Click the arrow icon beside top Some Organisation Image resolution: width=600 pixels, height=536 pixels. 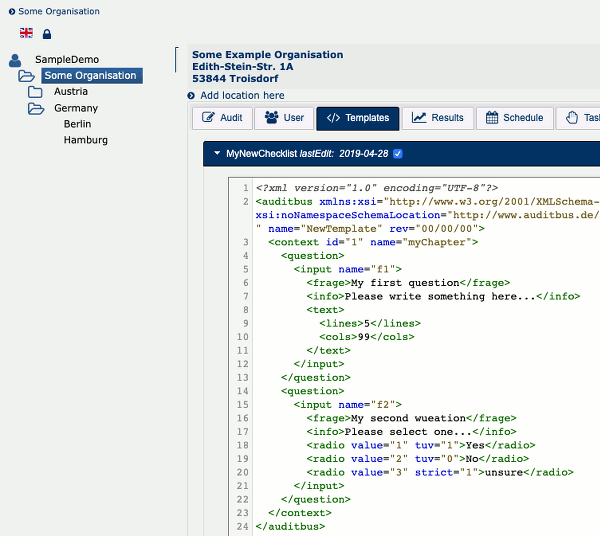pyautogui.click(x=10, y=12)
